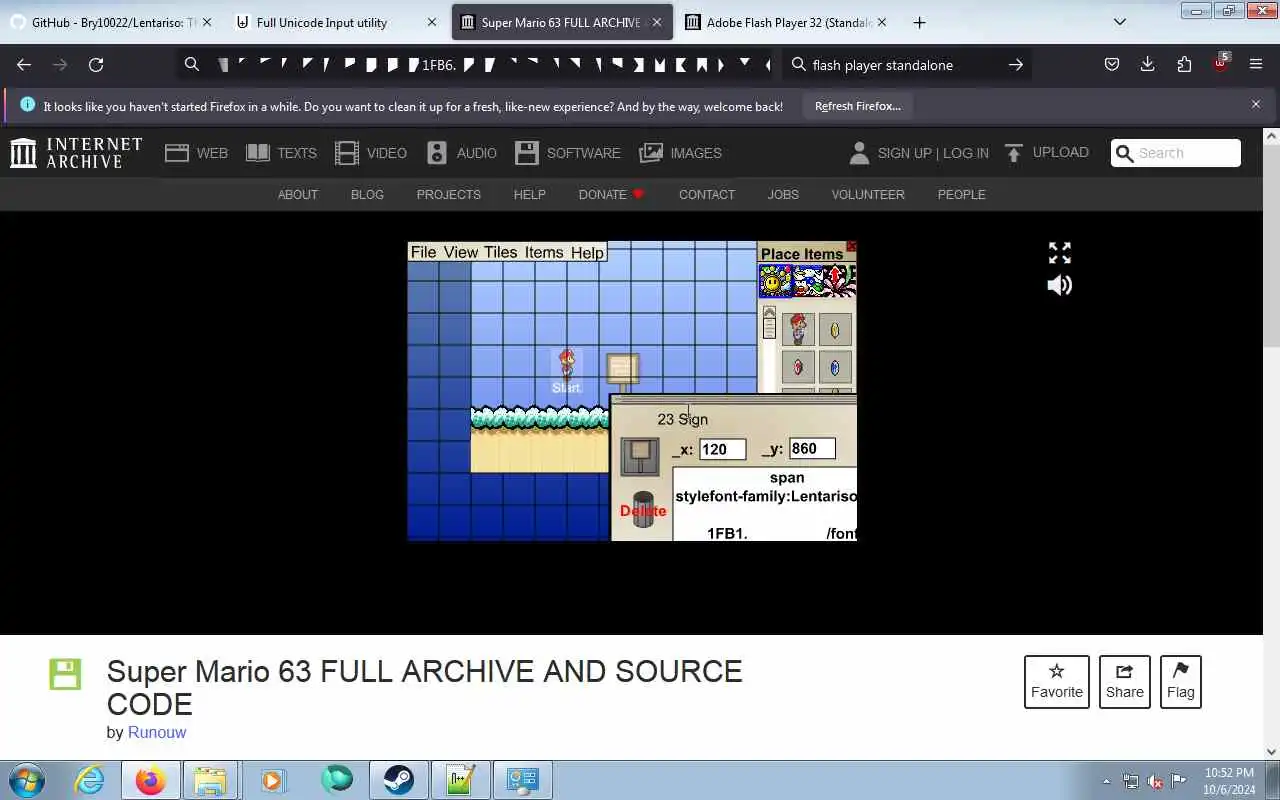
Task: Open the uBlock Origin extension
Action: (1220, 64)
